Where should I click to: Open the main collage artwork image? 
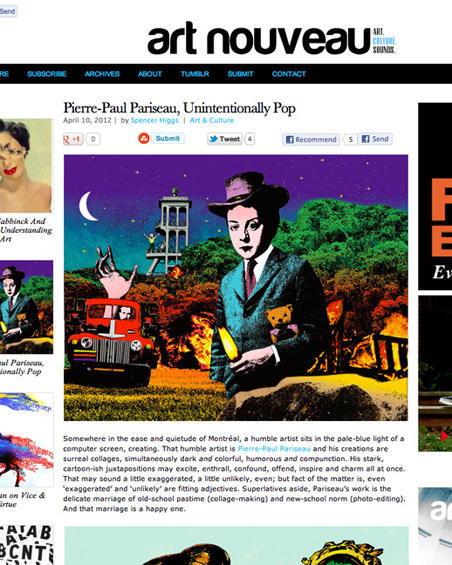point(236,288)
